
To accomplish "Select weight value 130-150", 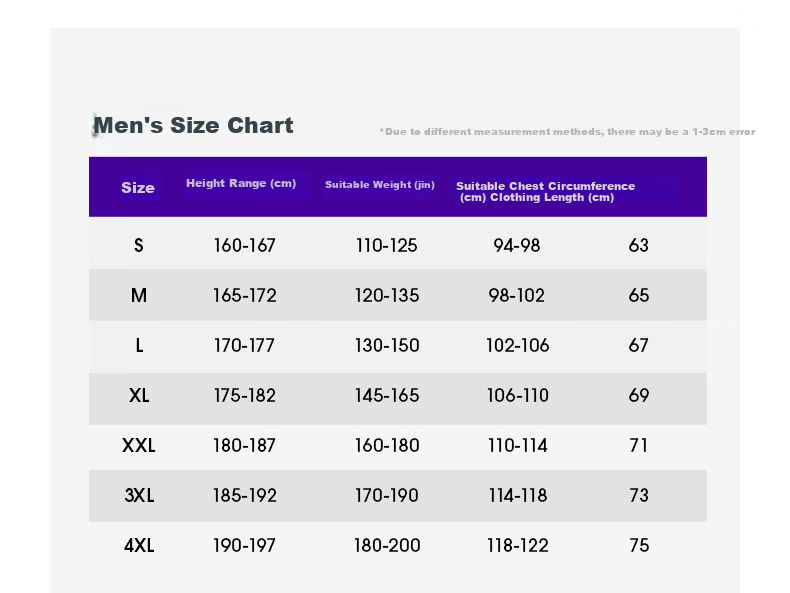I will [x=386, y=346].
